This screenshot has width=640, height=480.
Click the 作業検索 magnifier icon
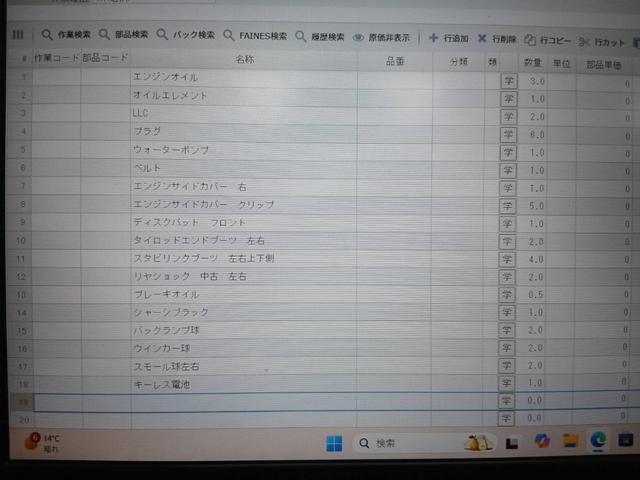click(x=47, y=35)
